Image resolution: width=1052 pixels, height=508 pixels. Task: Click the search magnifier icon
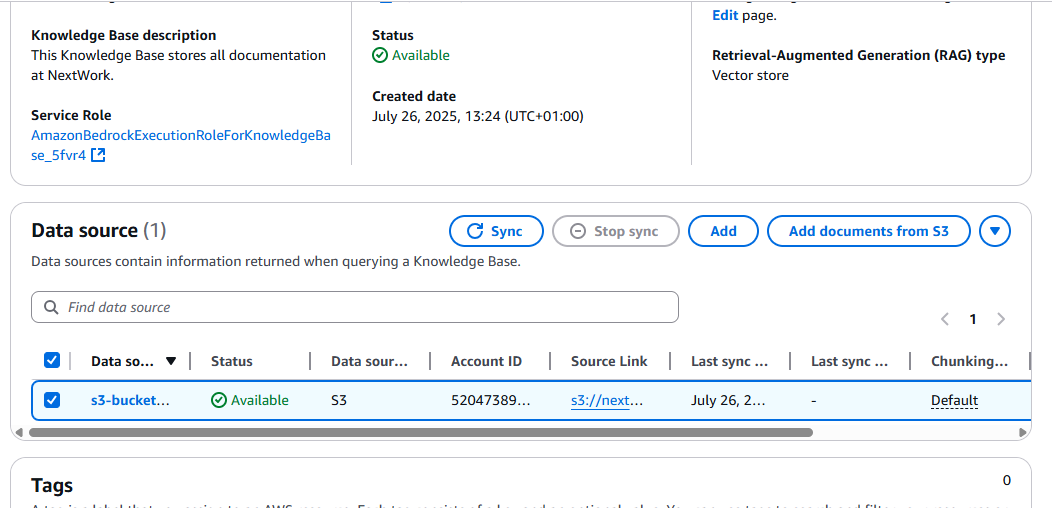50,307
